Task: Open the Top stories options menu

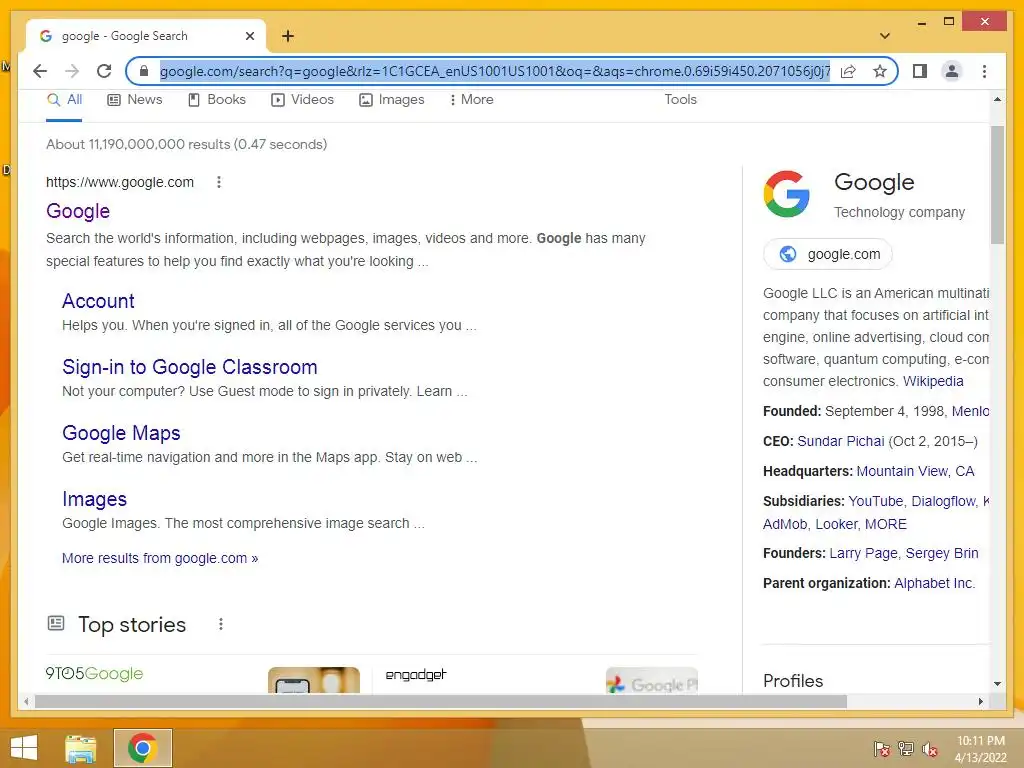Action: [x=221, y=624]
